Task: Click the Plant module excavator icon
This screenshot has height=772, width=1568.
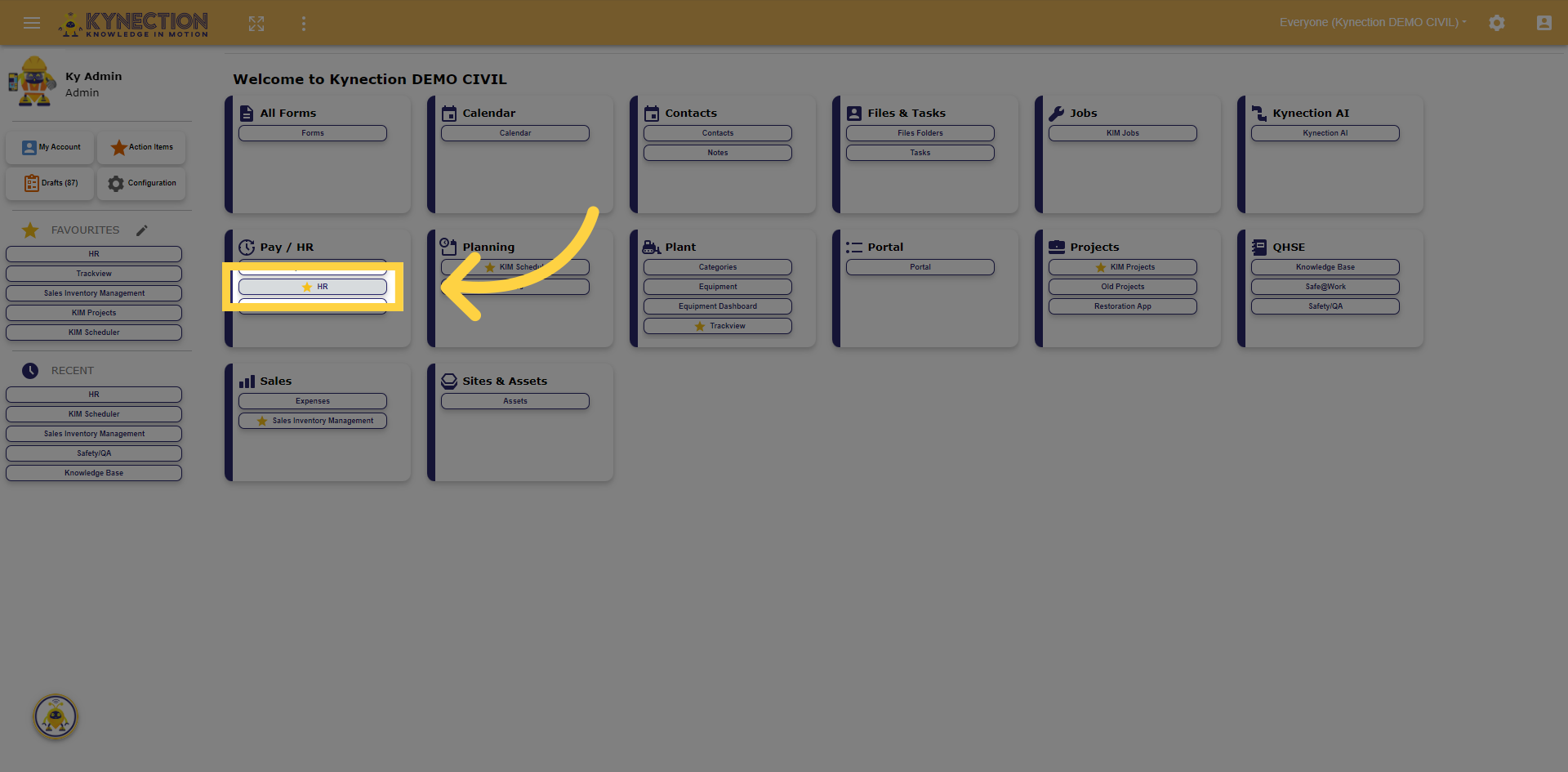Action: pyautogui.click(x=650, y=246)
